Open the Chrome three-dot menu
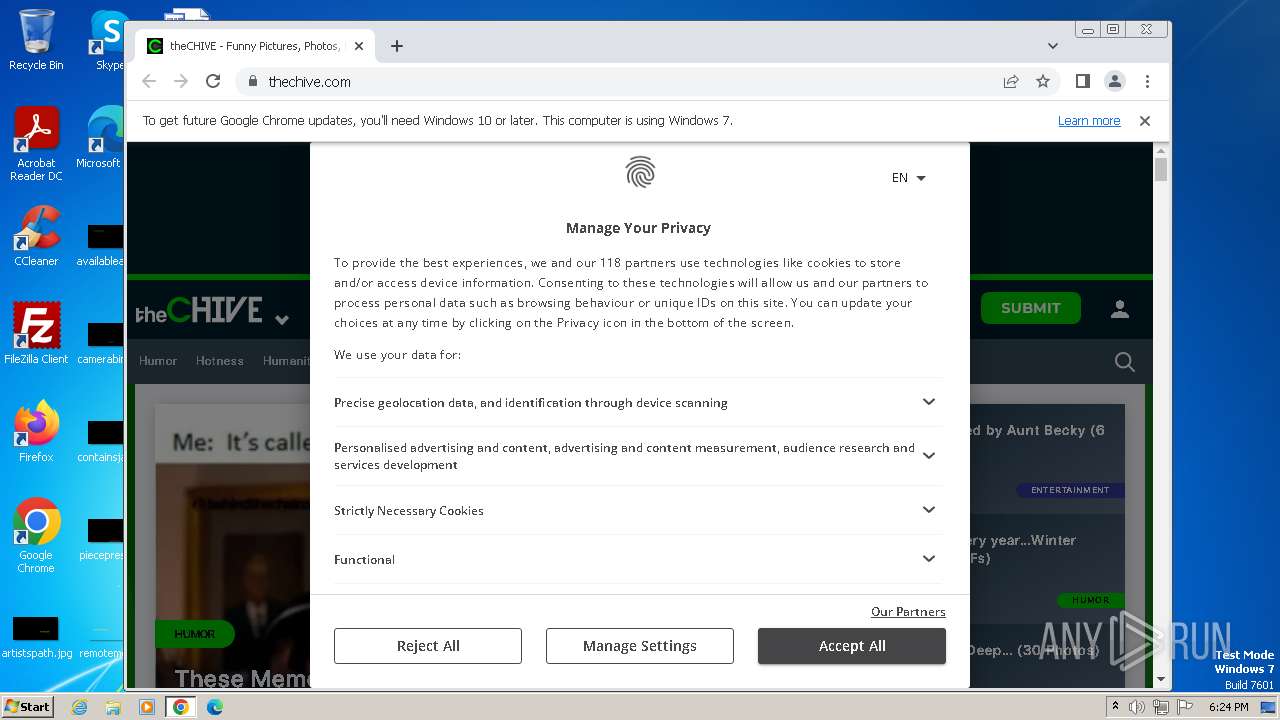1280x720 pixels. 1147,81
